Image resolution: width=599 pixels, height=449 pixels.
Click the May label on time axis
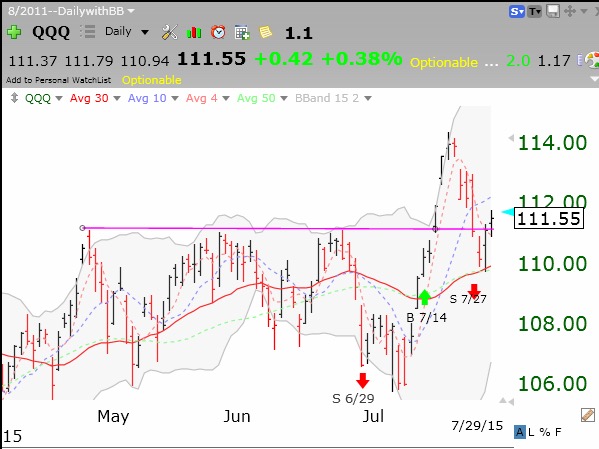[113, 417]
